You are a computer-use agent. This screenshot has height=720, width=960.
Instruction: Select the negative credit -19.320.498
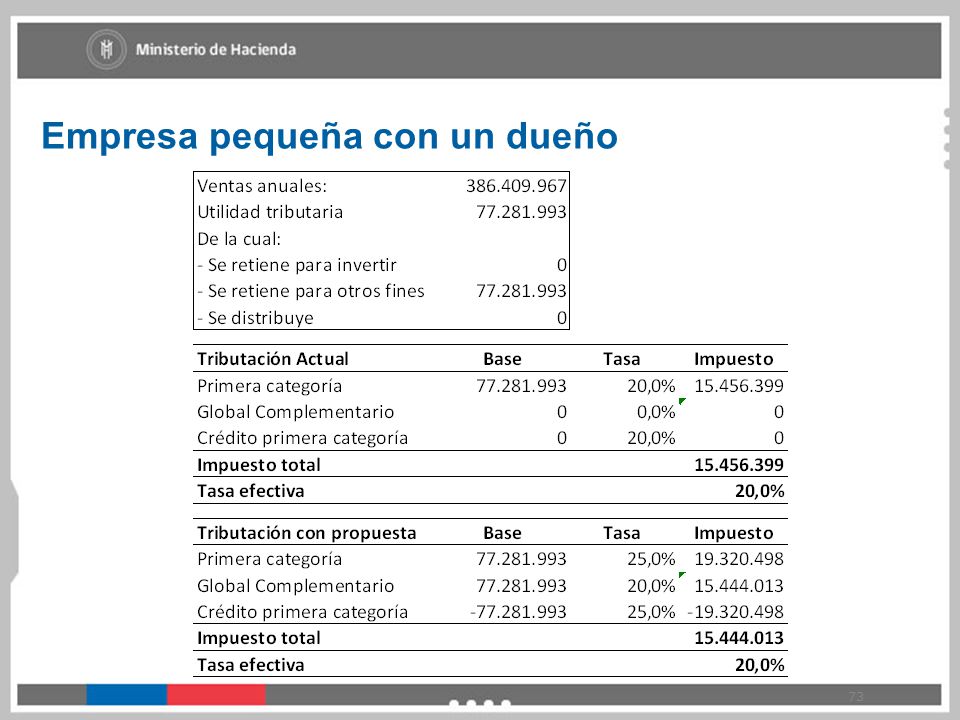click(735, 612)
